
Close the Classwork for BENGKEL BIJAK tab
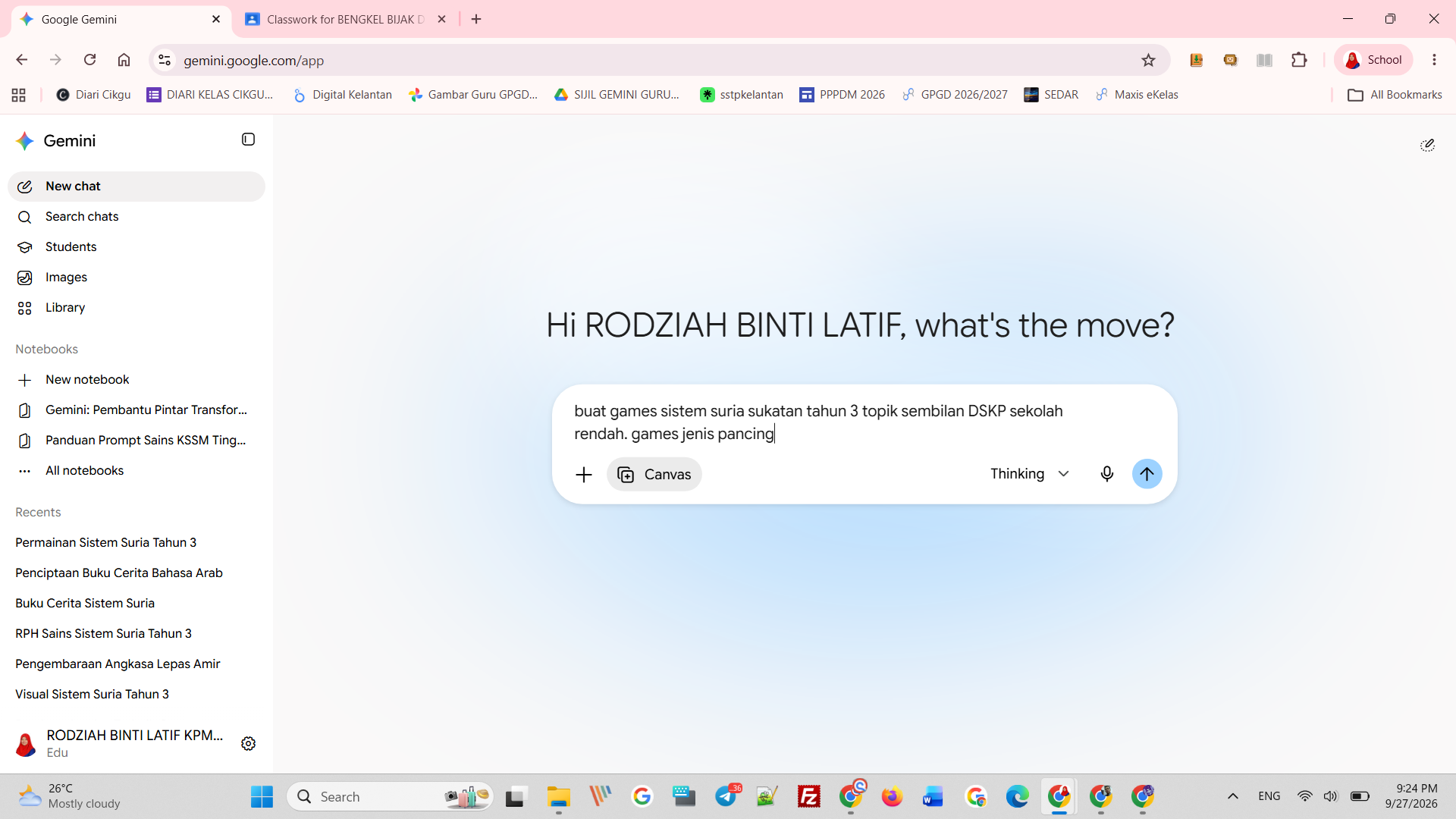click(442, 19)
